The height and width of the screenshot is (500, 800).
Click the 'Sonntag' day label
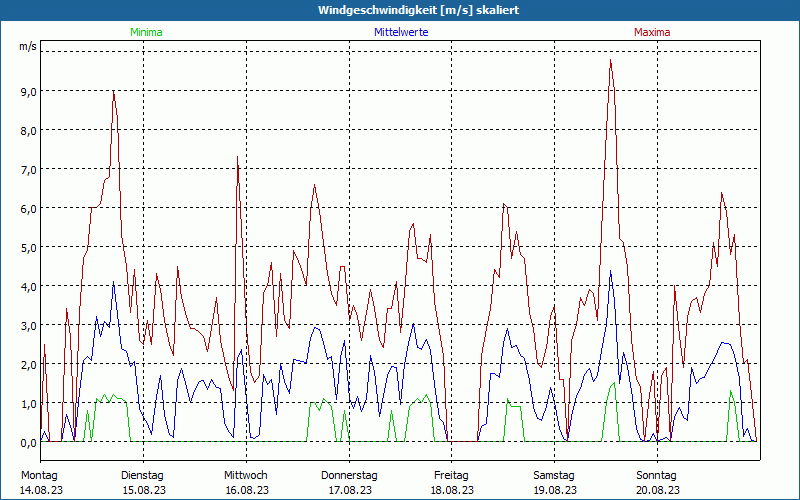point(657,476)
